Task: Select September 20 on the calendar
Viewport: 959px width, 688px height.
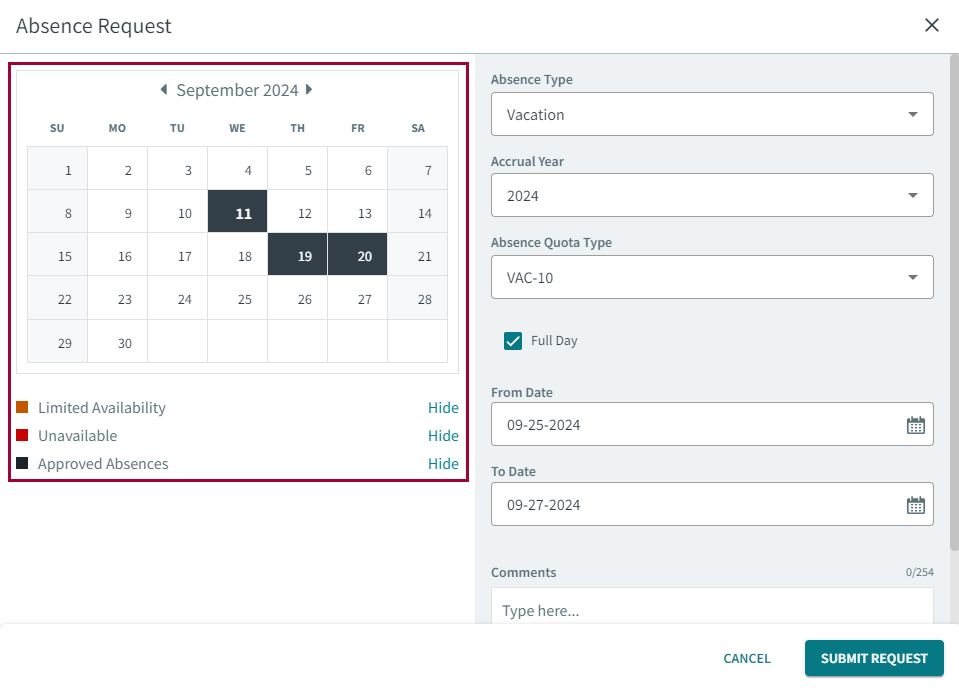Action: click(x=357, y=254)
